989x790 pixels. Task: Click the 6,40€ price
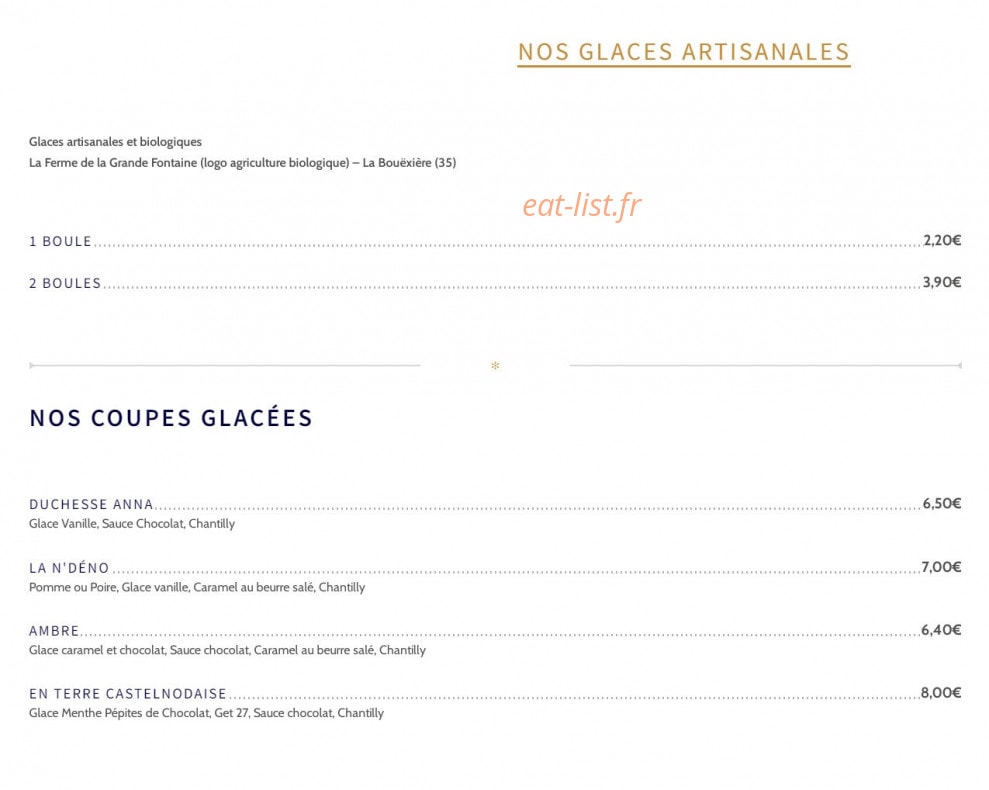tap(941, 630)
